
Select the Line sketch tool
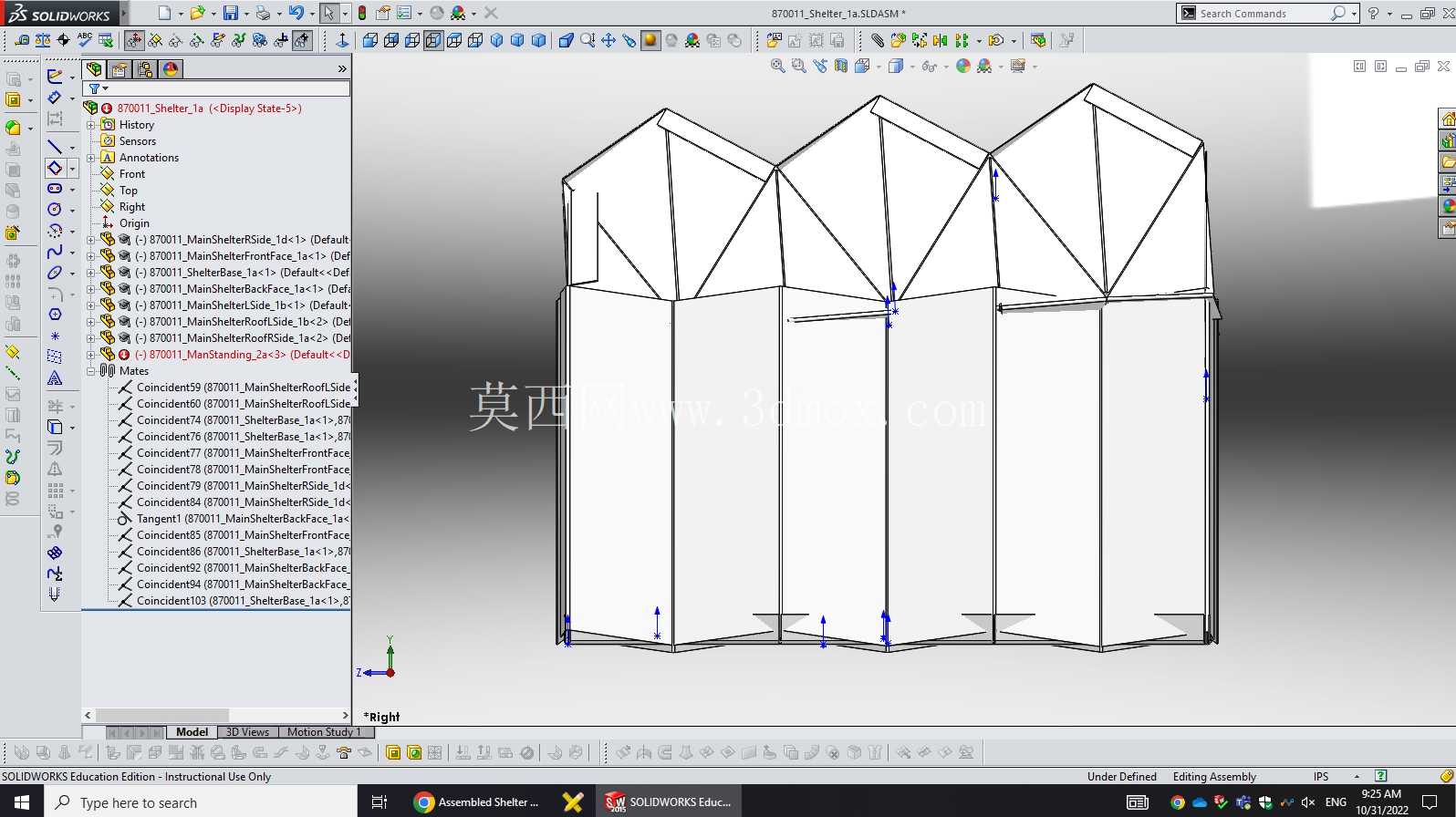pos(55,147)
